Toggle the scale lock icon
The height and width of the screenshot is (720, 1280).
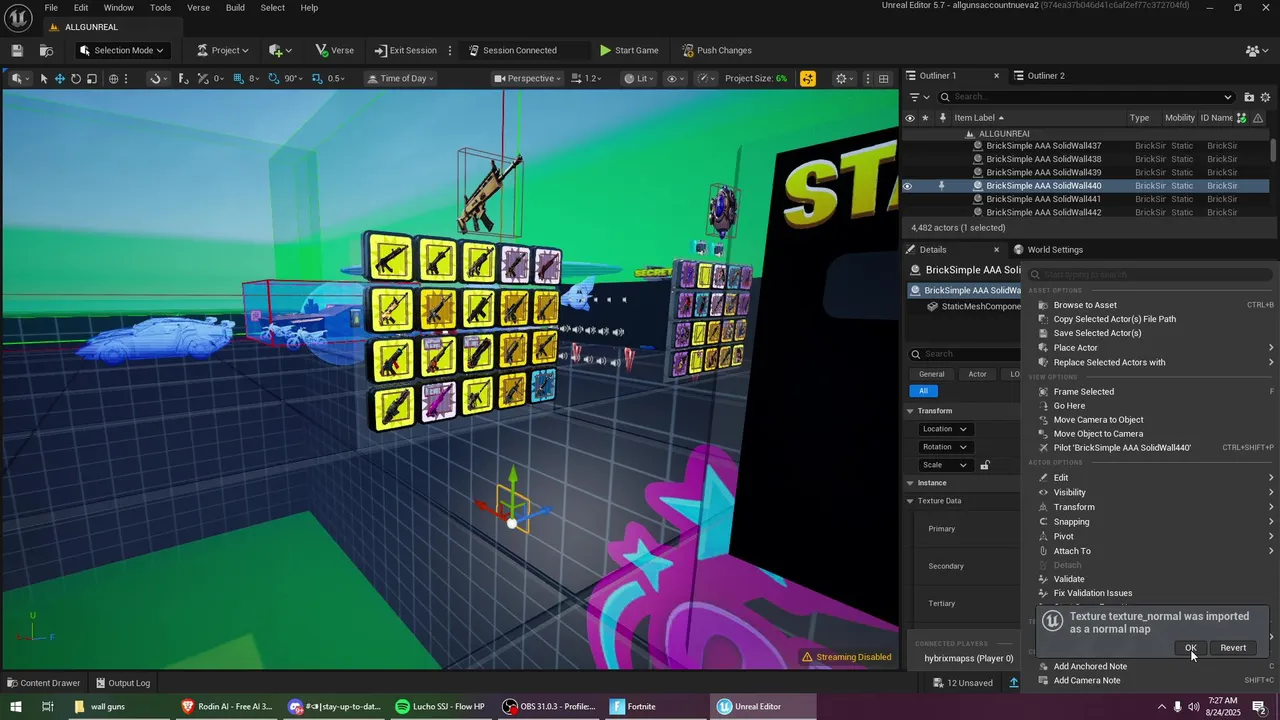point(985,465)
